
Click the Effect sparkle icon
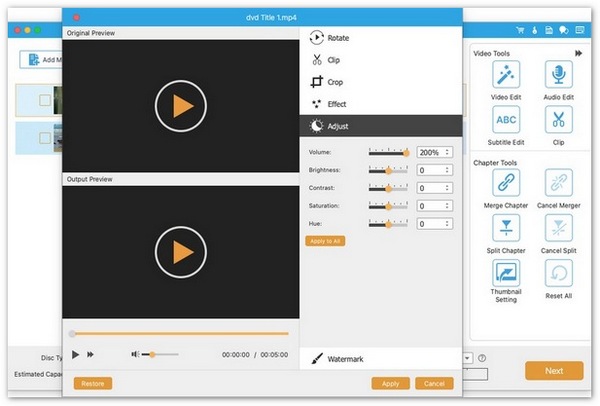point(316,104)
